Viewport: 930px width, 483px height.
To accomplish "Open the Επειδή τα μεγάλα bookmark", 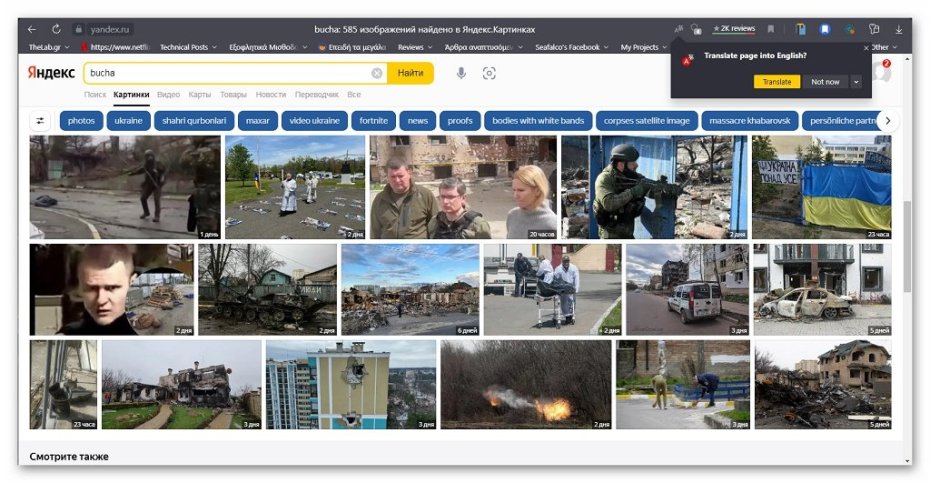I will coord(352,47).
